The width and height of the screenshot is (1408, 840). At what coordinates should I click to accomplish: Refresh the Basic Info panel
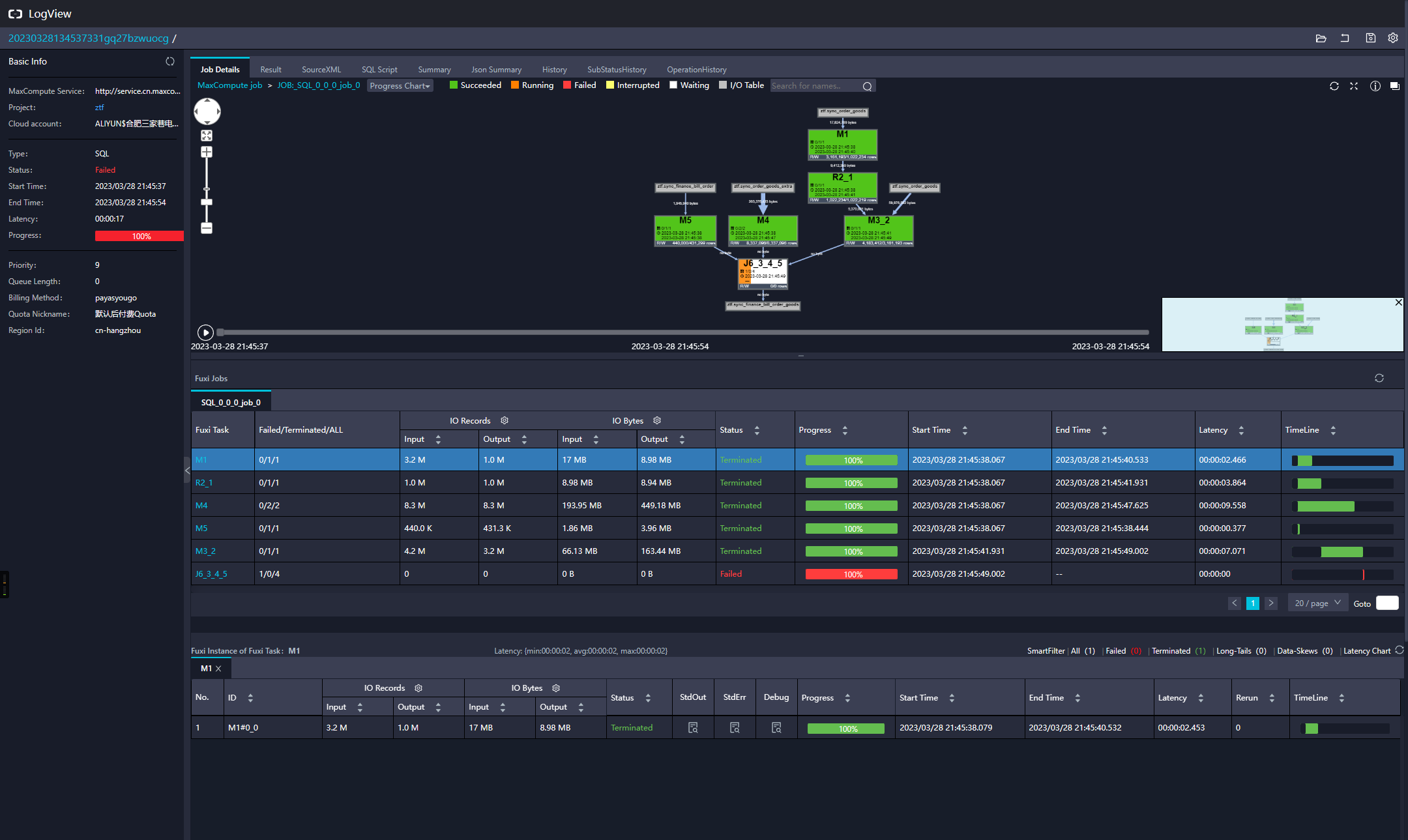[x=170, y=61]
